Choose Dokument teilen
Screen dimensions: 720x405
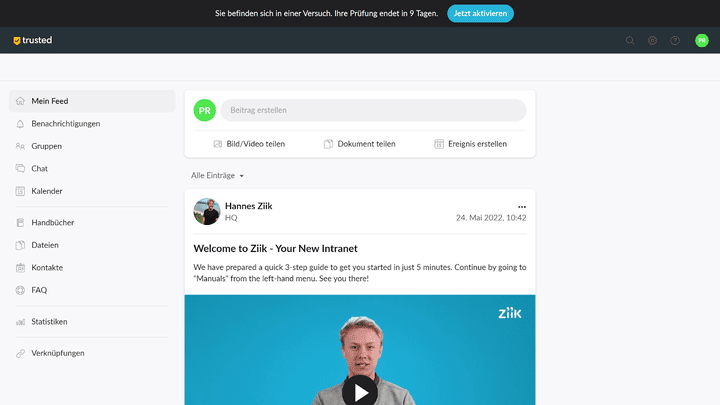(x=360, y=144)
